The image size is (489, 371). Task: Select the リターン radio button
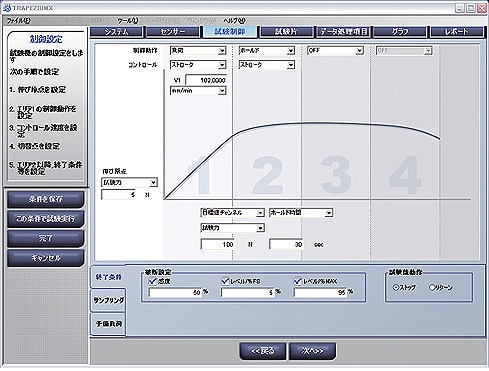tap(432, 287)
